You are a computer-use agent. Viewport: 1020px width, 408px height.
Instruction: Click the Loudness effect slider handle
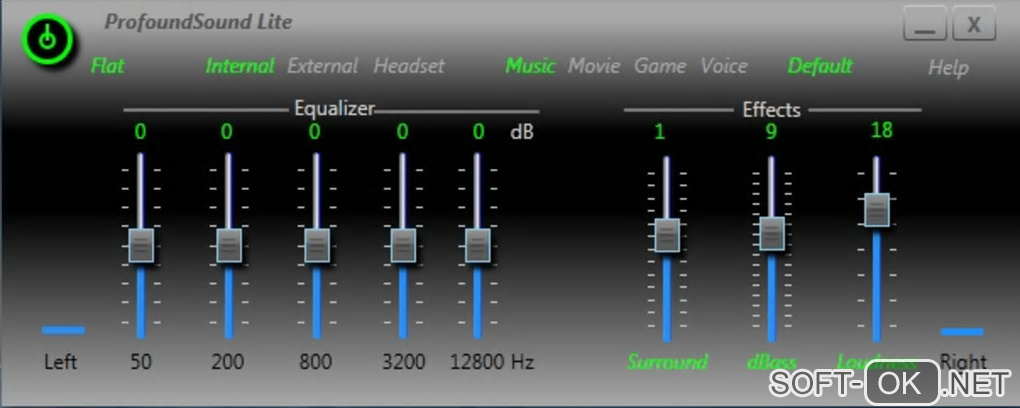coord(876,210)
